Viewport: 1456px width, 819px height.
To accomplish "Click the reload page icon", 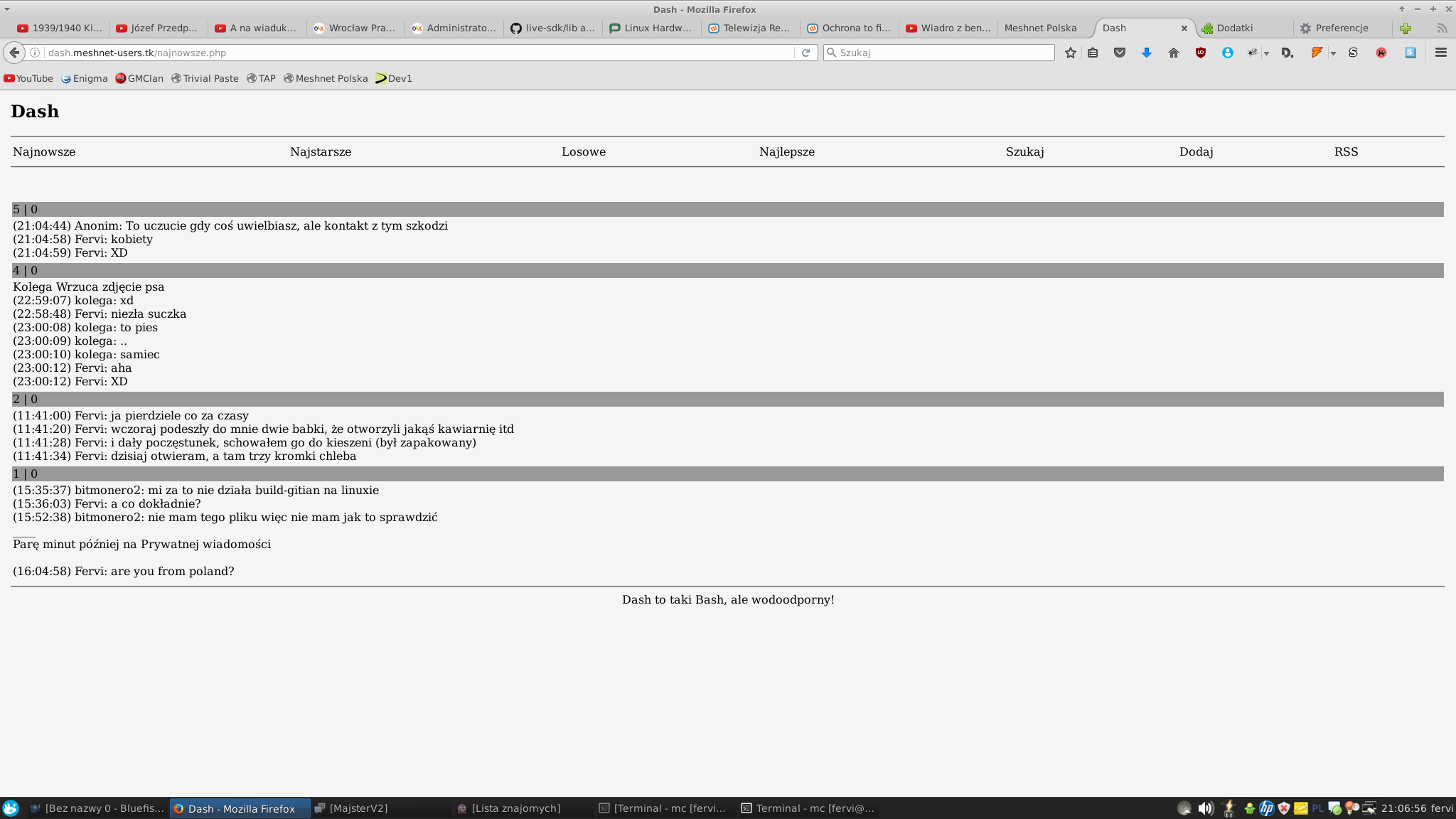I will tap(805, 53).
